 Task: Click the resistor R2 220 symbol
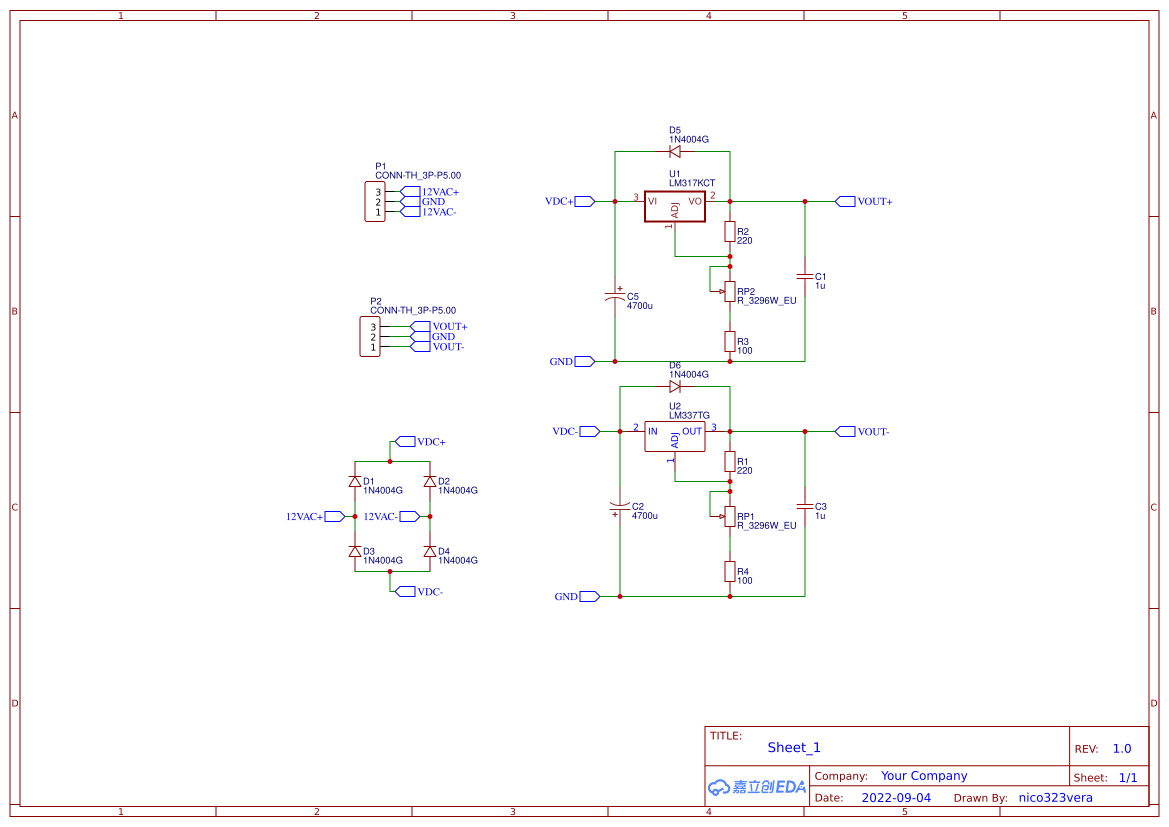click(729, 233)
